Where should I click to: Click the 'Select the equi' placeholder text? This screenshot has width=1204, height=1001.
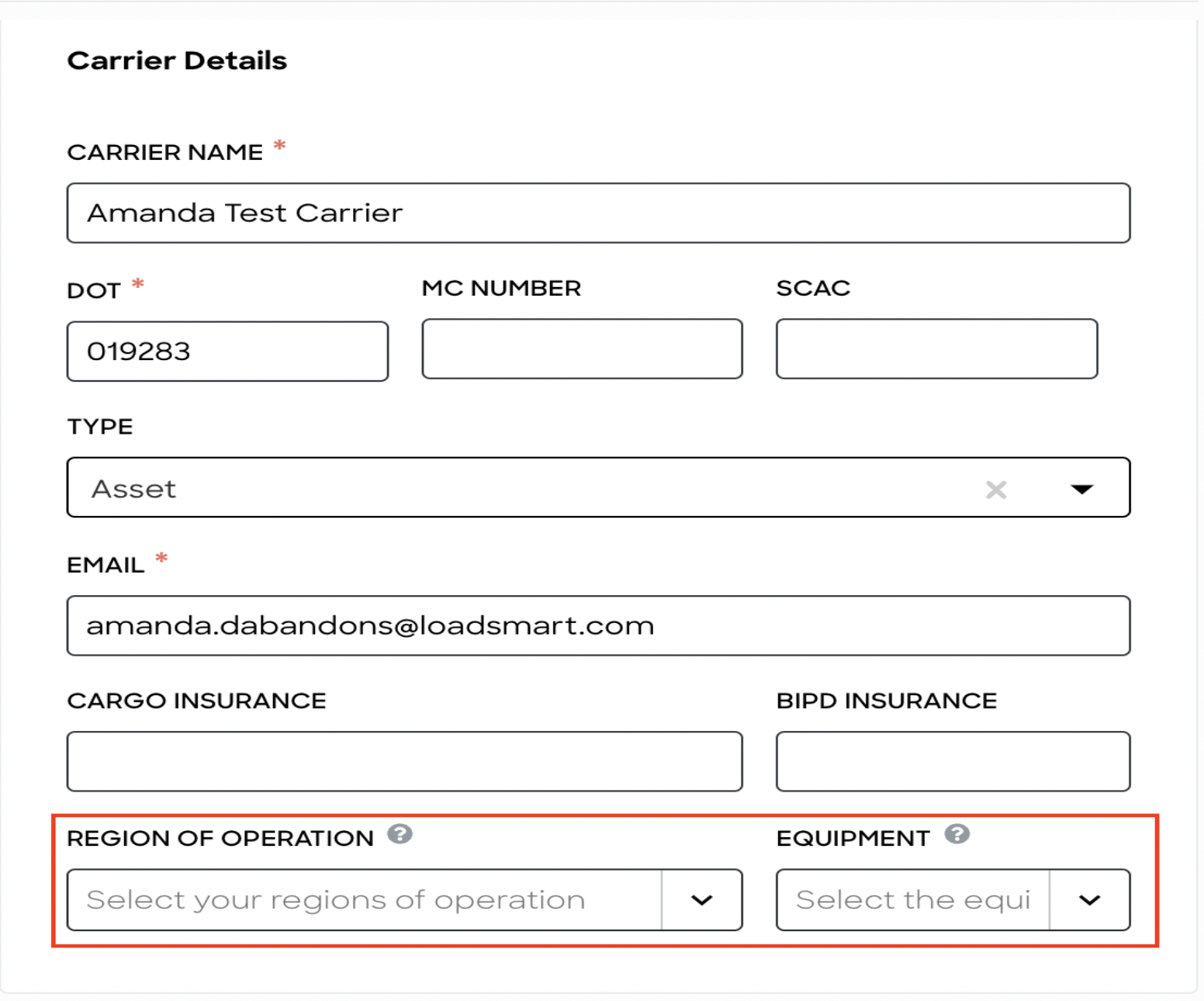coord(912,900)
